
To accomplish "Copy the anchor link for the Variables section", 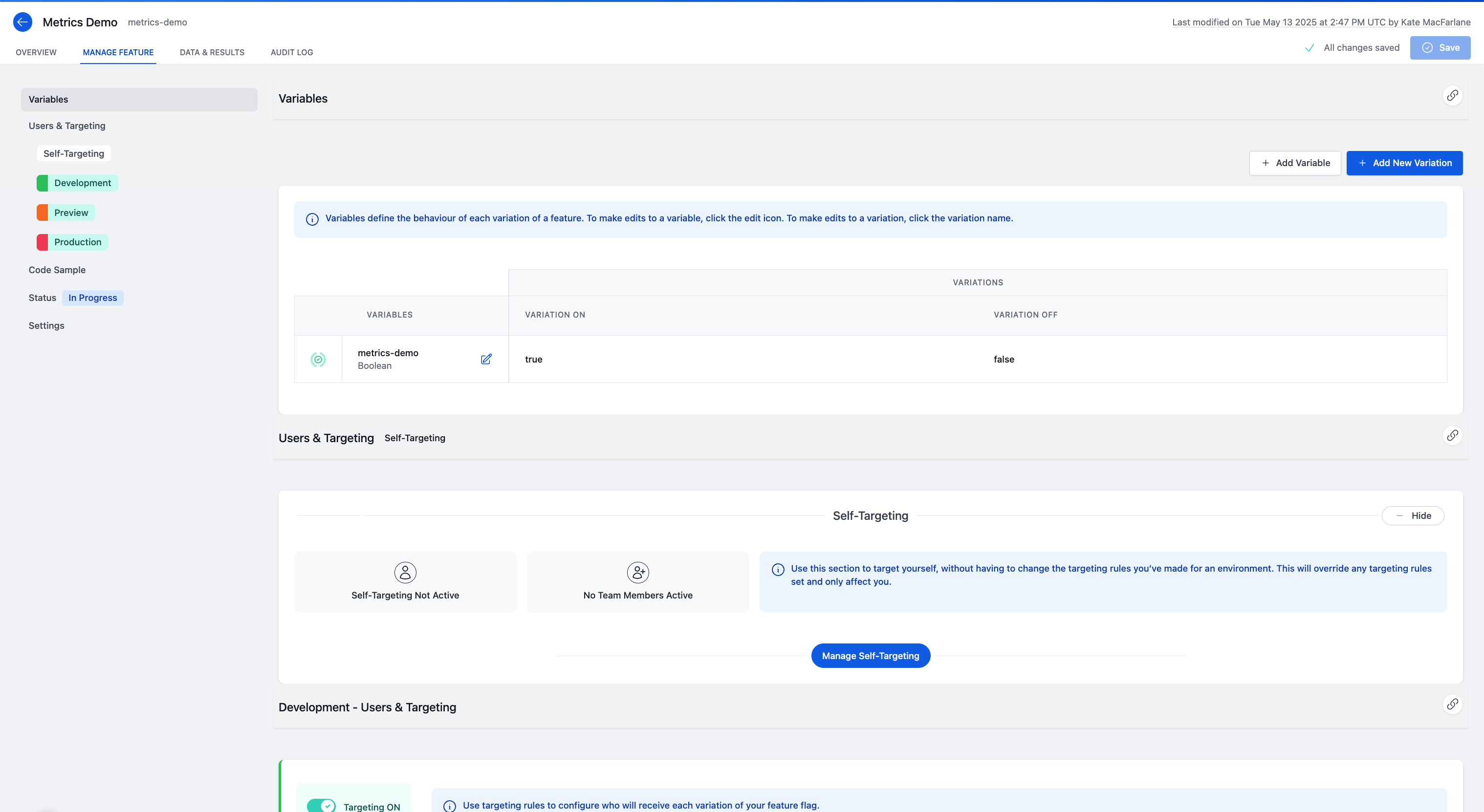I will (1452, 96).
